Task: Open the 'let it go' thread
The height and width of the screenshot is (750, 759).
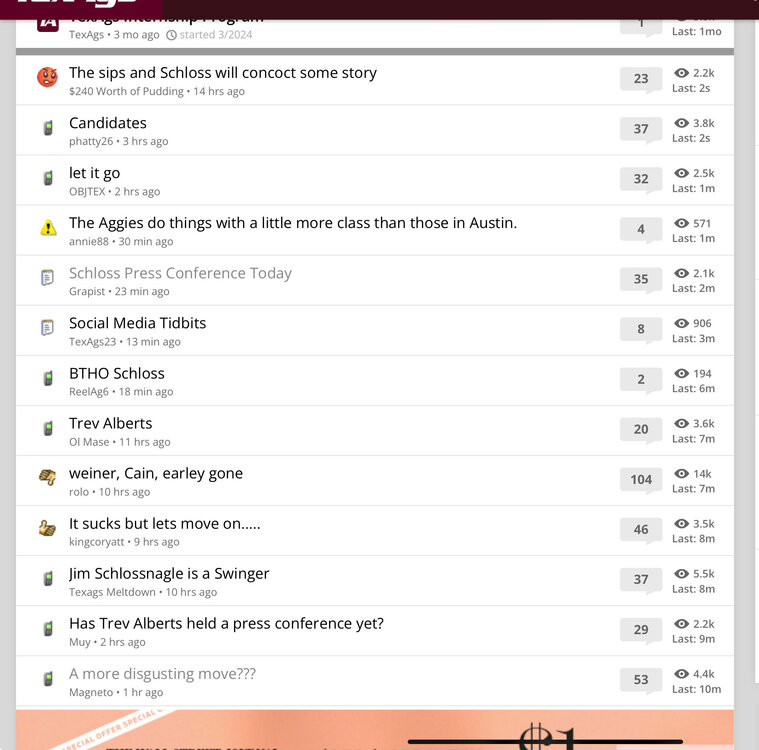Action: point(94,173)
